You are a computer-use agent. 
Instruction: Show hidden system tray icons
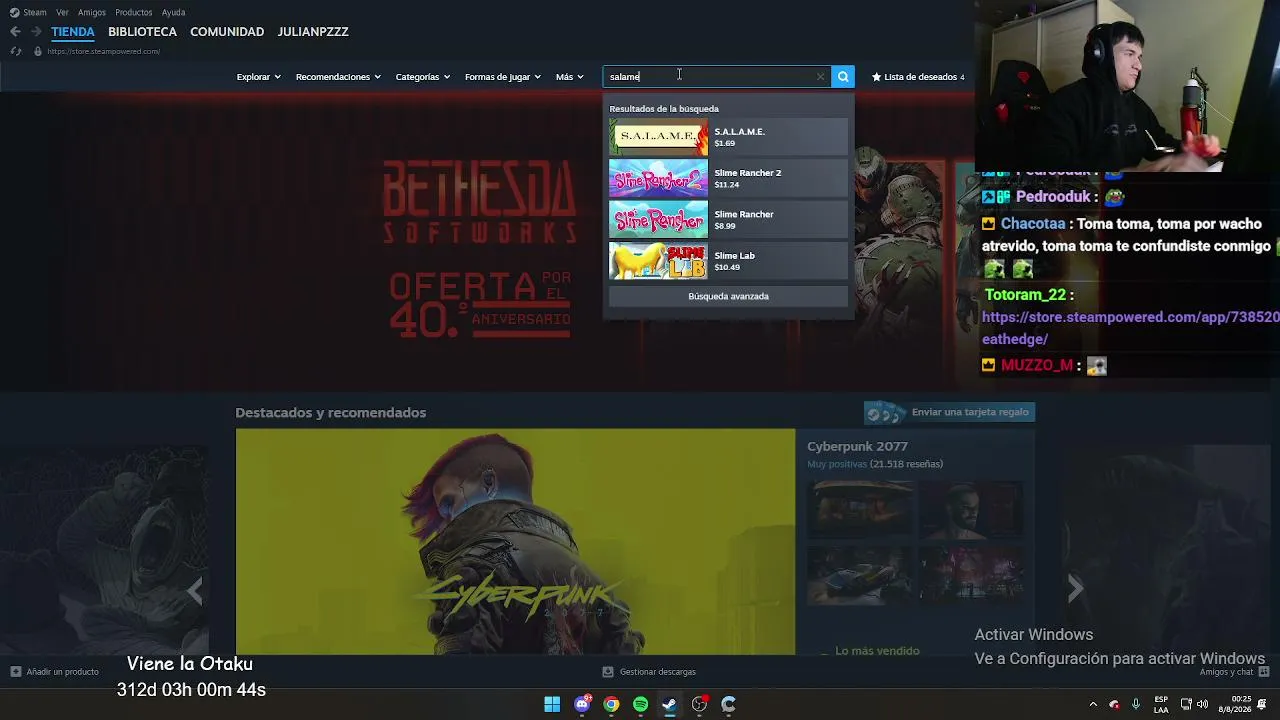[1093, 704]
